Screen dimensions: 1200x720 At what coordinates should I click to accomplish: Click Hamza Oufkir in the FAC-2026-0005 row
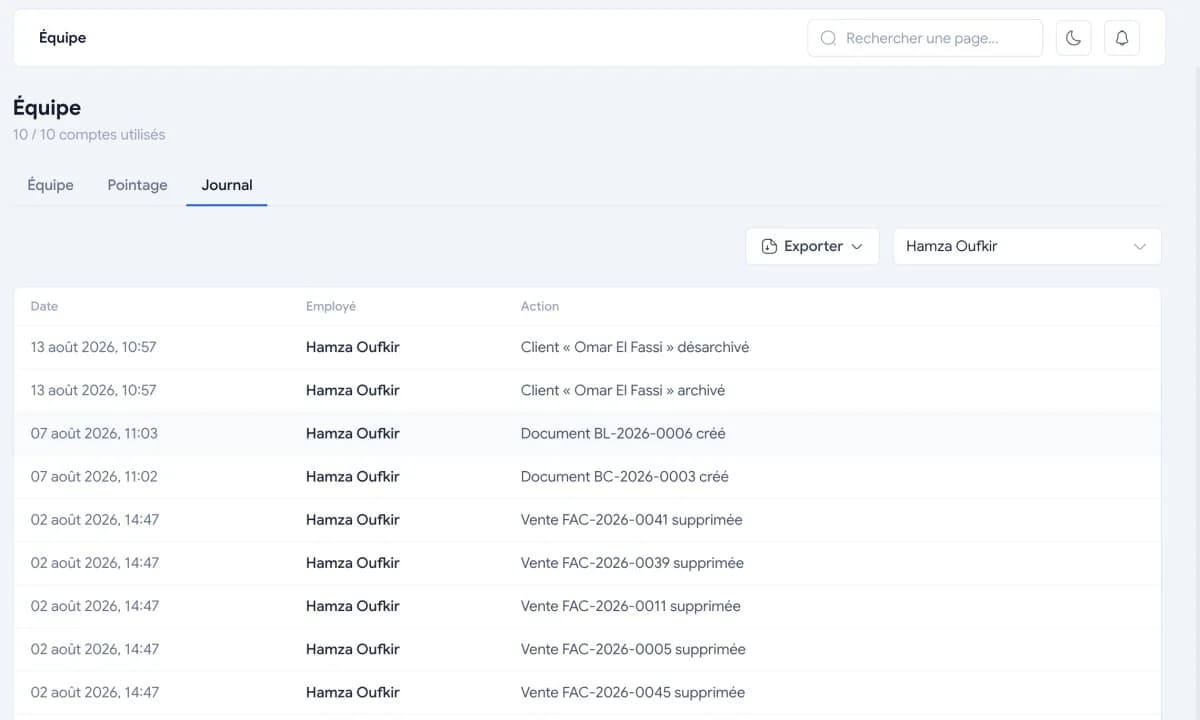coord(353,648)
